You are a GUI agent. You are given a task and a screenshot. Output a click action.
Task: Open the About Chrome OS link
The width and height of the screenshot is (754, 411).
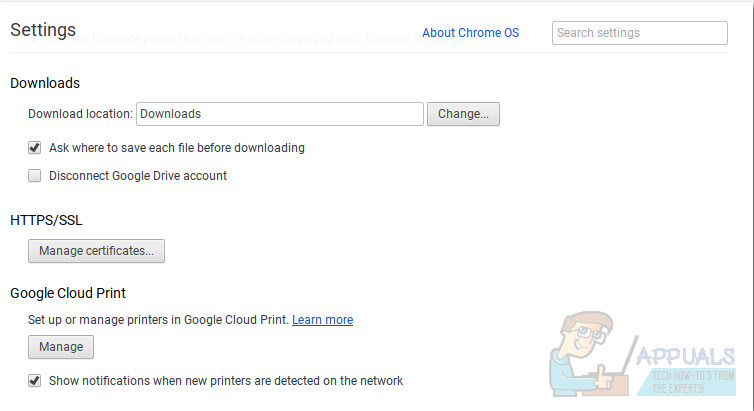pos(470,33)
